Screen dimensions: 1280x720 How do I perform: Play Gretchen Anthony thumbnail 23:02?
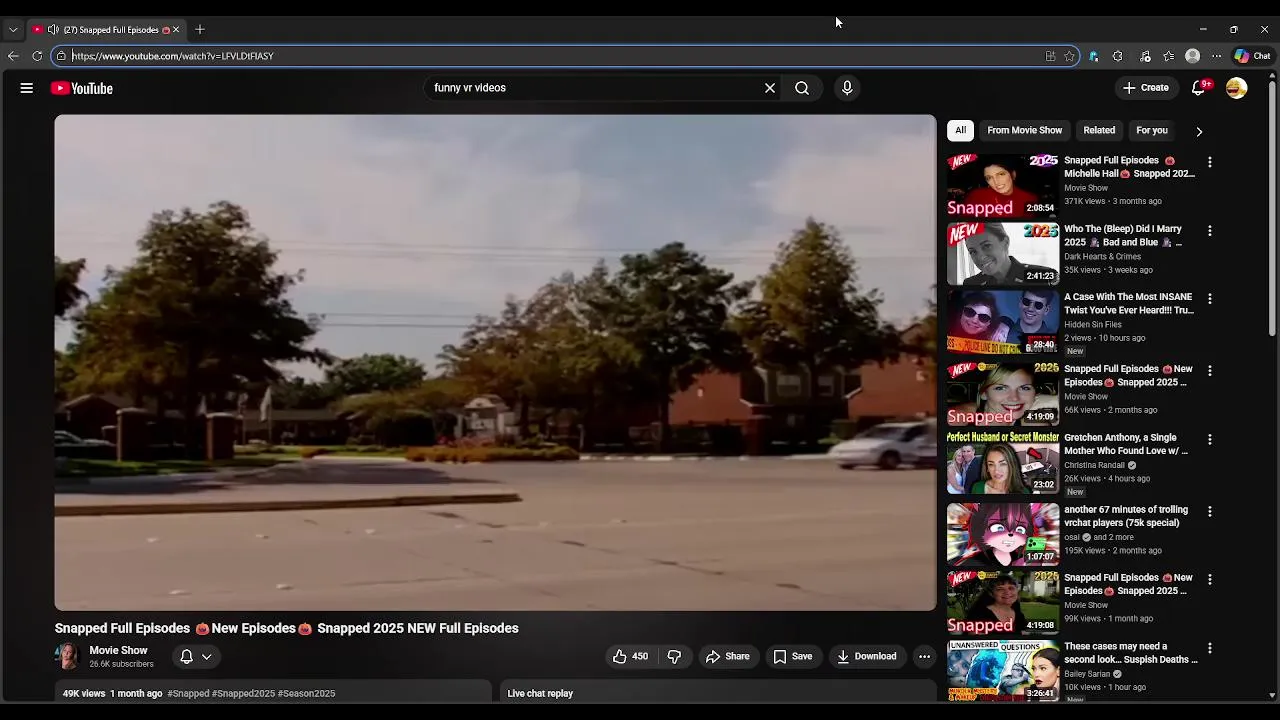(x=1003, y=463)
